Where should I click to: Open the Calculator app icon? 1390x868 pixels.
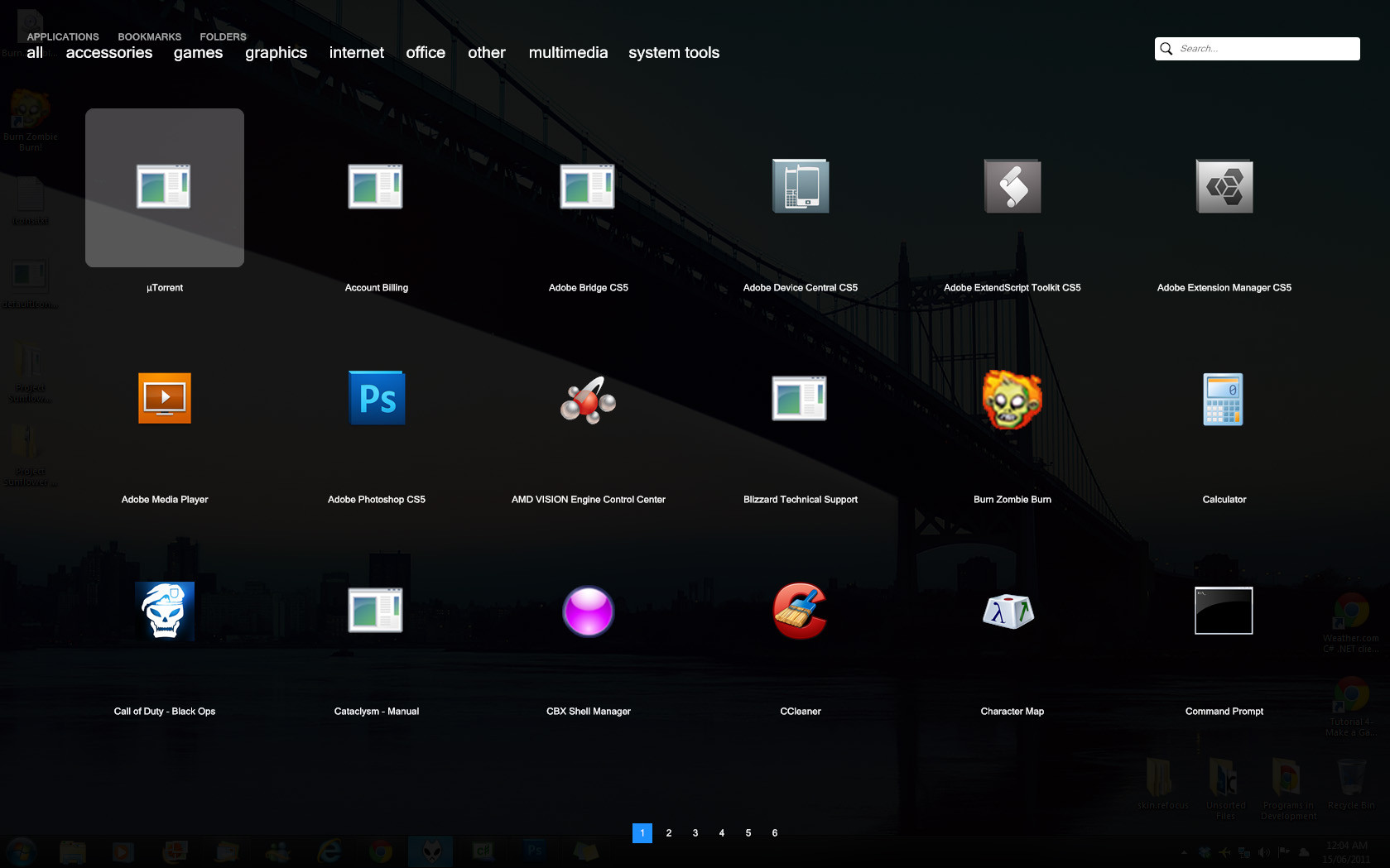[x=1224, y=399]
